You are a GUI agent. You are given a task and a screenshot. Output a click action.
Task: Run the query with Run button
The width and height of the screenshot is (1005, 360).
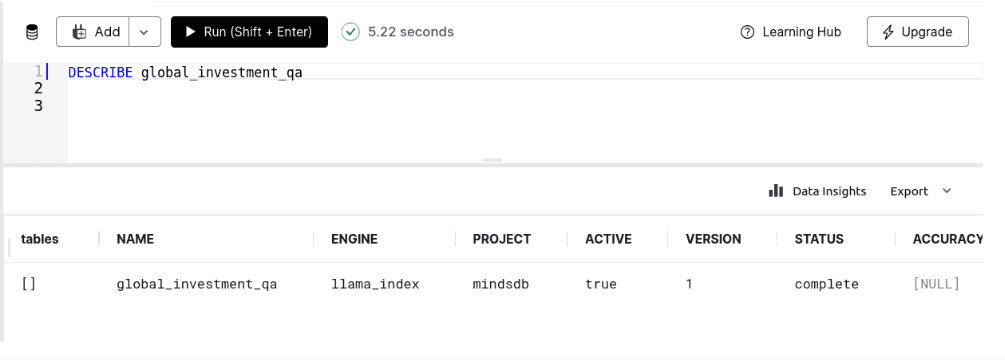point(249,32)
